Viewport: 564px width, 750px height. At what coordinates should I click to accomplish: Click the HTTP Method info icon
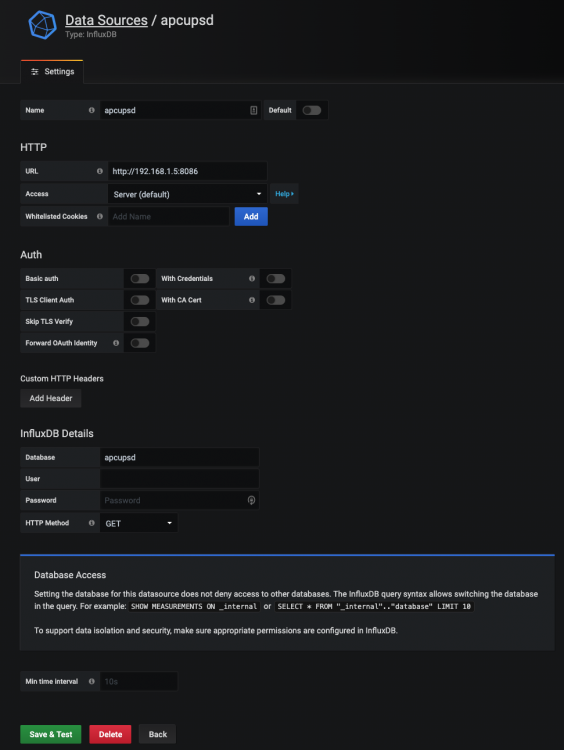click(x=91, y=523)
